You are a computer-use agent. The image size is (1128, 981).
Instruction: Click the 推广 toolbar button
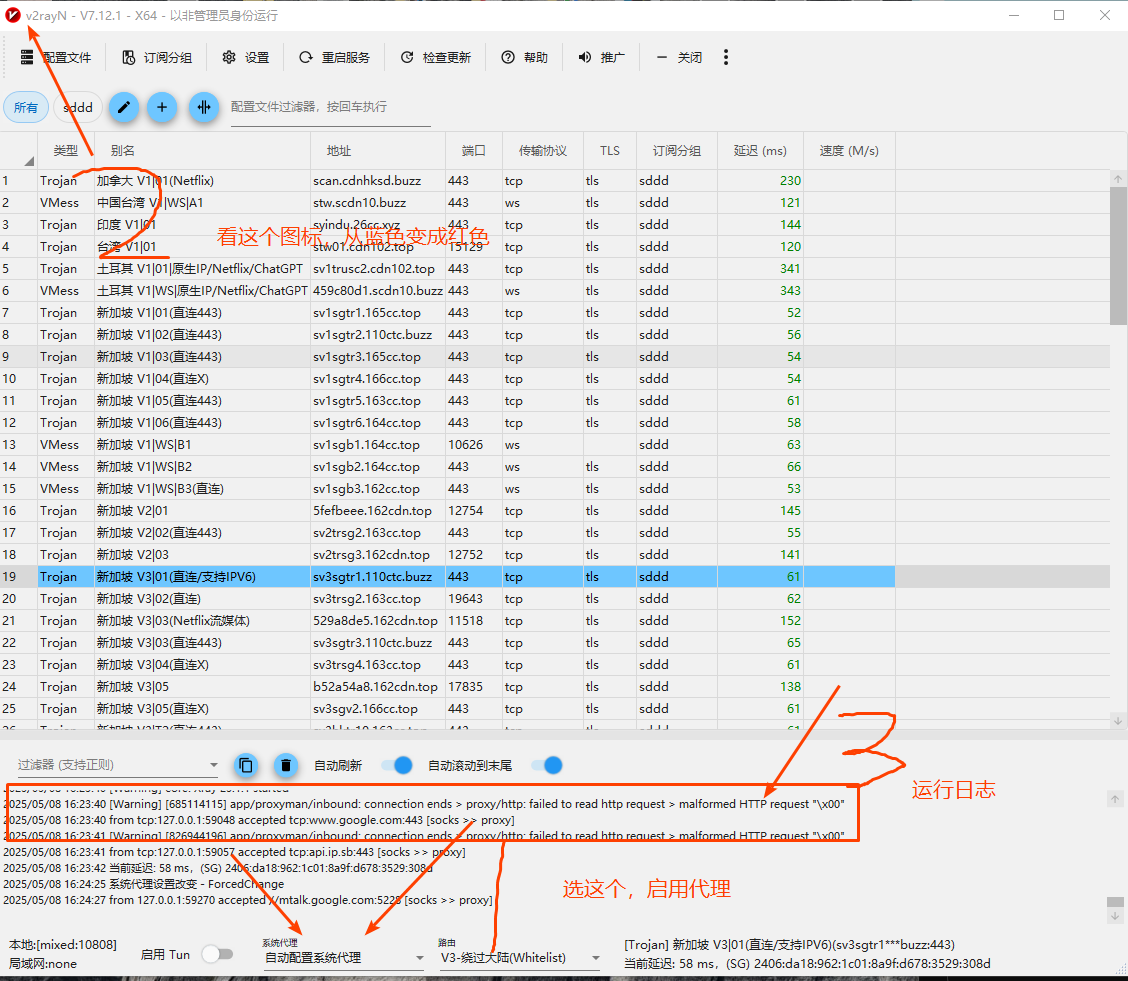(601, 58)
